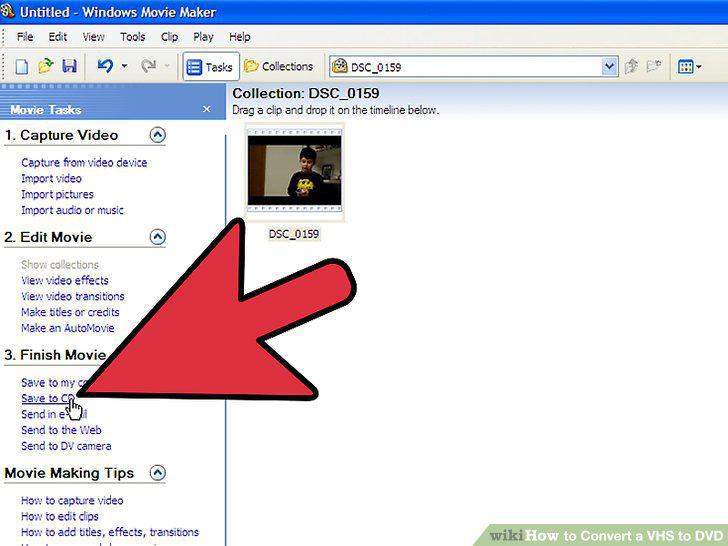
Task: Select the DSC_0159 video clip thumbnail
Action: pyautogui.click(x=294, y=171)
